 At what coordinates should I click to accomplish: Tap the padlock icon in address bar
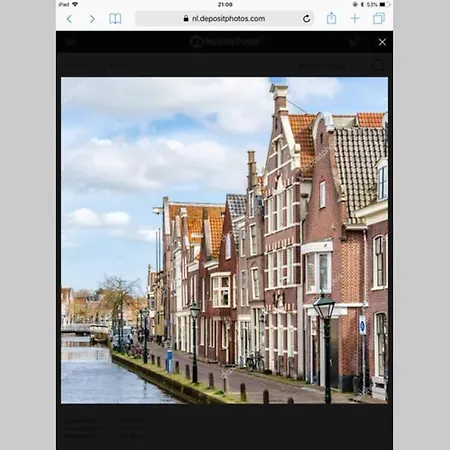[x=186, y=19]
